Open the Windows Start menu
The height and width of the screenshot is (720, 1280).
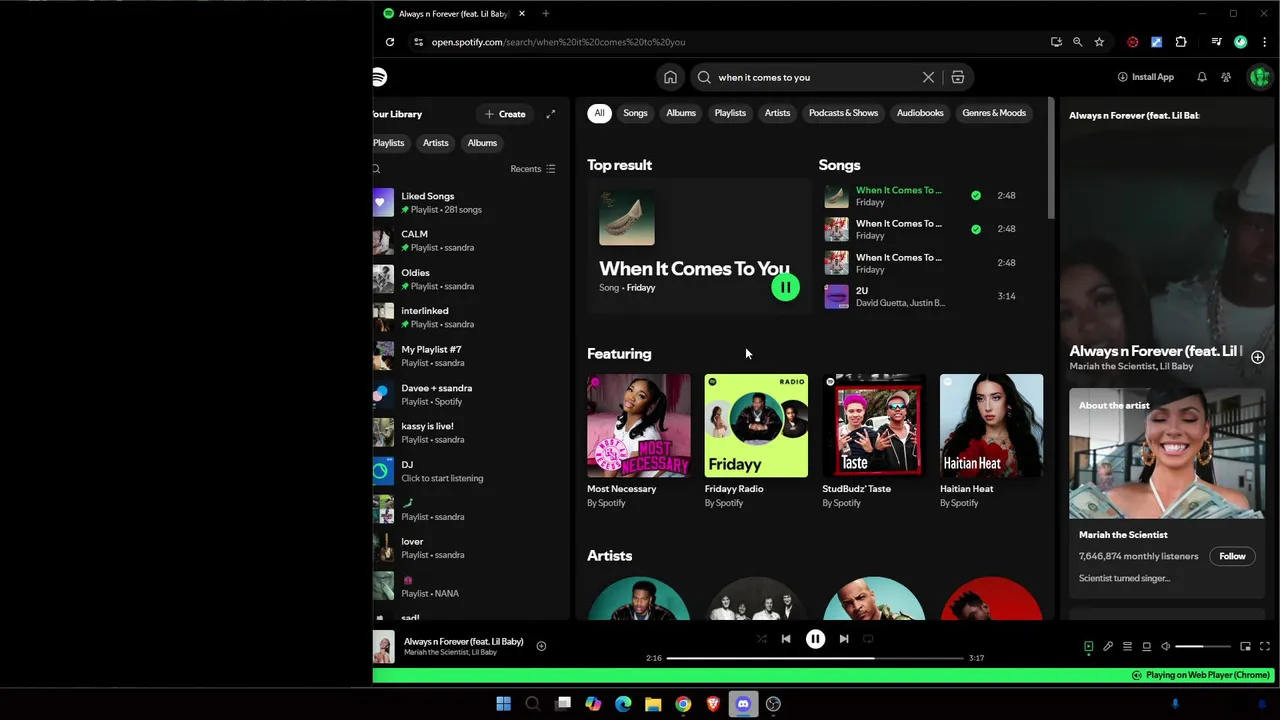(x=503, y=704)
